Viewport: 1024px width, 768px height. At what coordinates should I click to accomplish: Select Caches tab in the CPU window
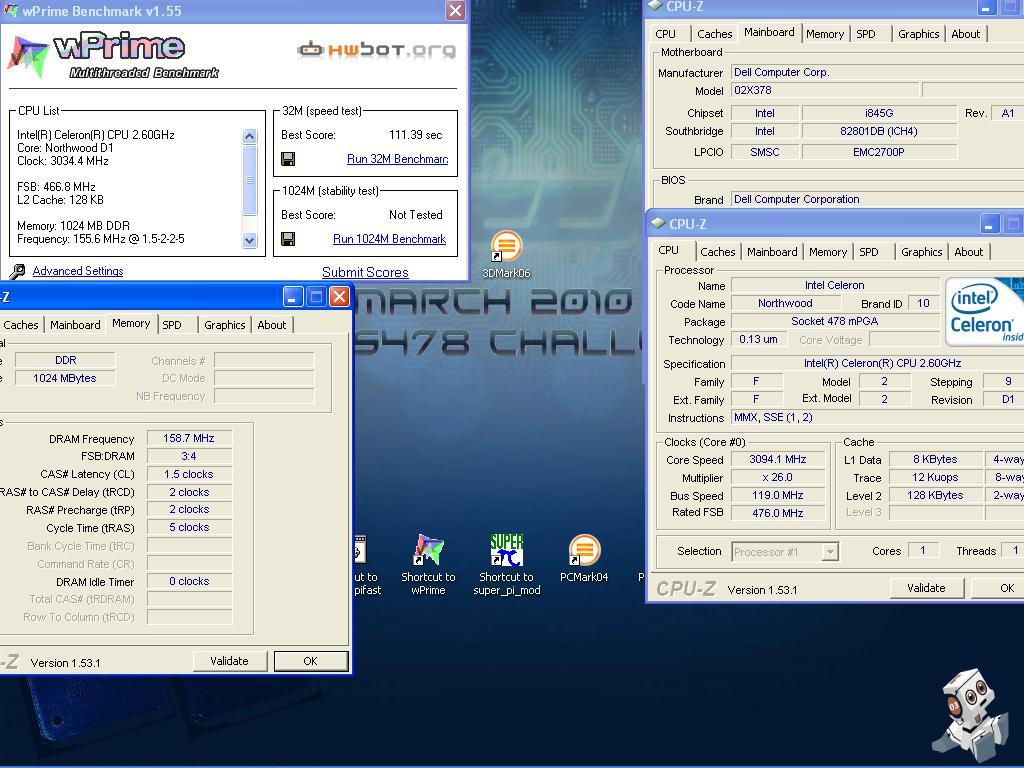718,252
